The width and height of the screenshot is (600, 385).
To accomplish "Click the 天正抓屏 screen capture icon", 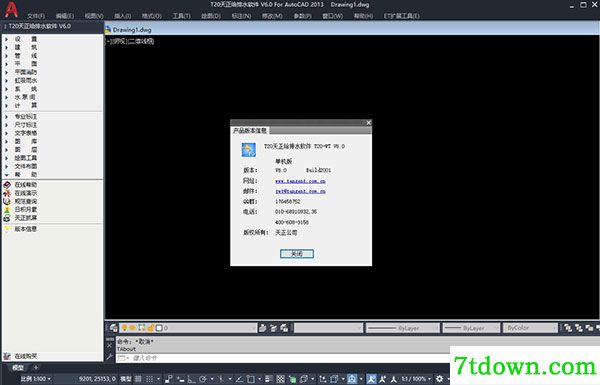I will [x=7, y=218].
